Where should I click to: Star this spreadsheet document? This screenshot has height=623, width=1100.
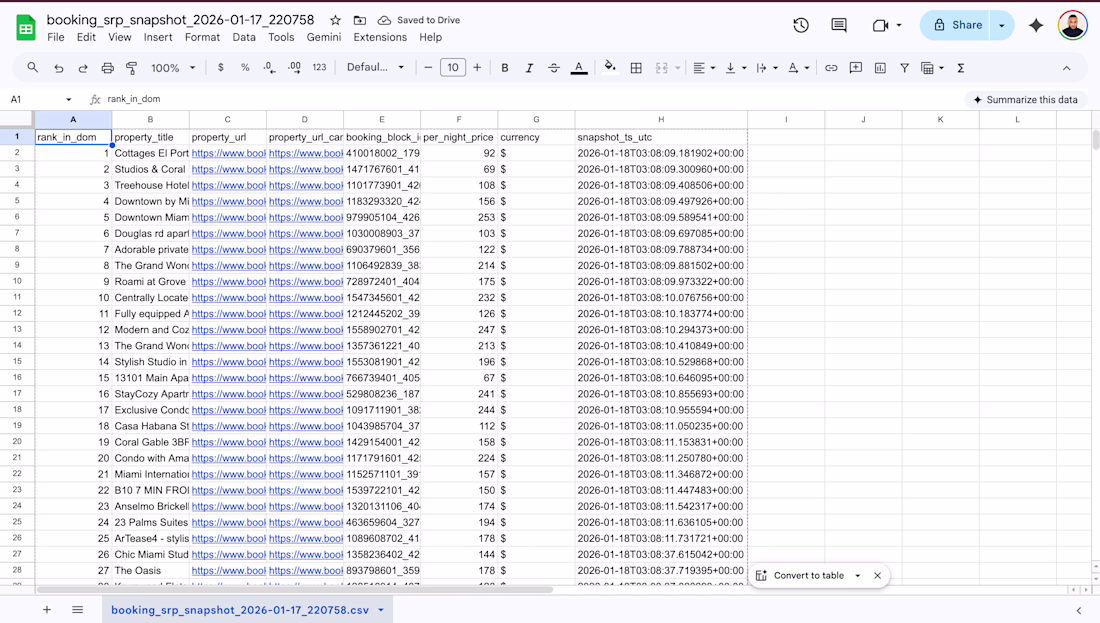coord(335,20)
